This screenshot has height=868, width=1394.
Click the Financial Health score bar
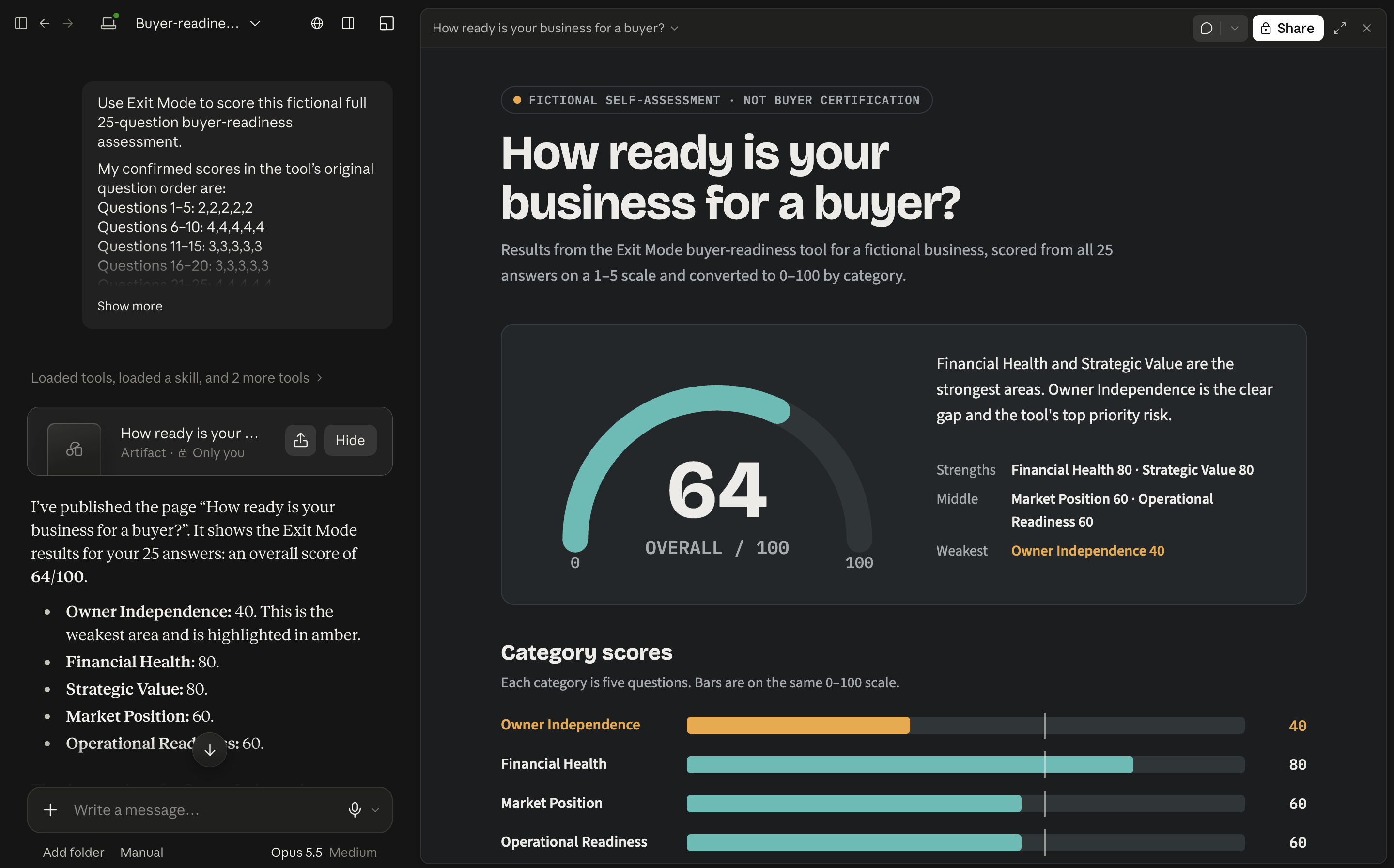(910, 765)
